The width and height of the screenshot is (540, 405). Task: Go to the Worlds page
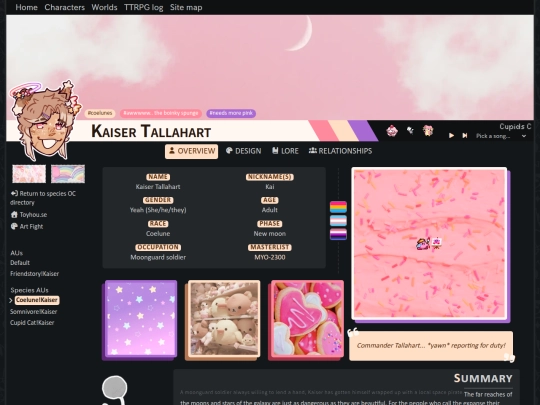(104, 7)
